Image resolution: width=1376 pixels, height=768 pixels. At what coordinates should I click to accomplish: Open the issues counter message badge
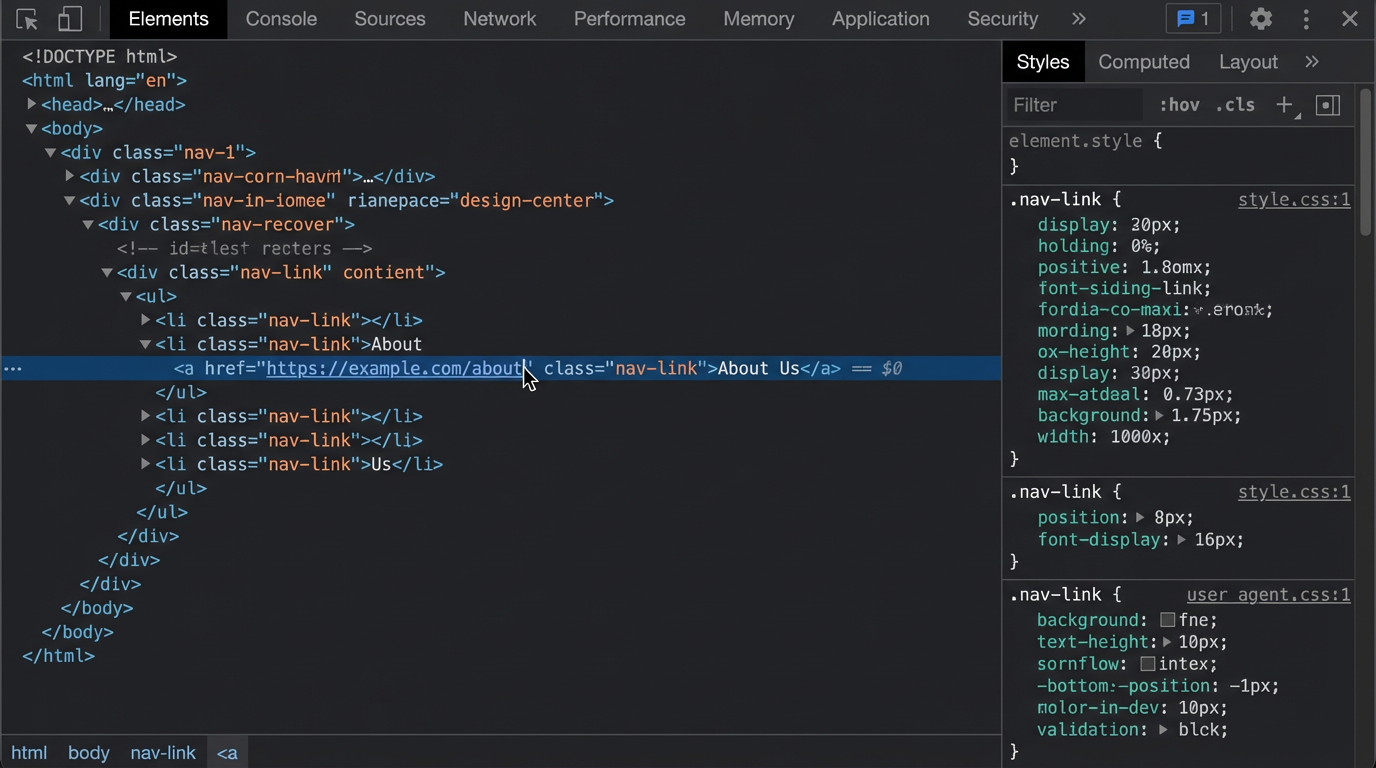click(x=1193, y=19)
